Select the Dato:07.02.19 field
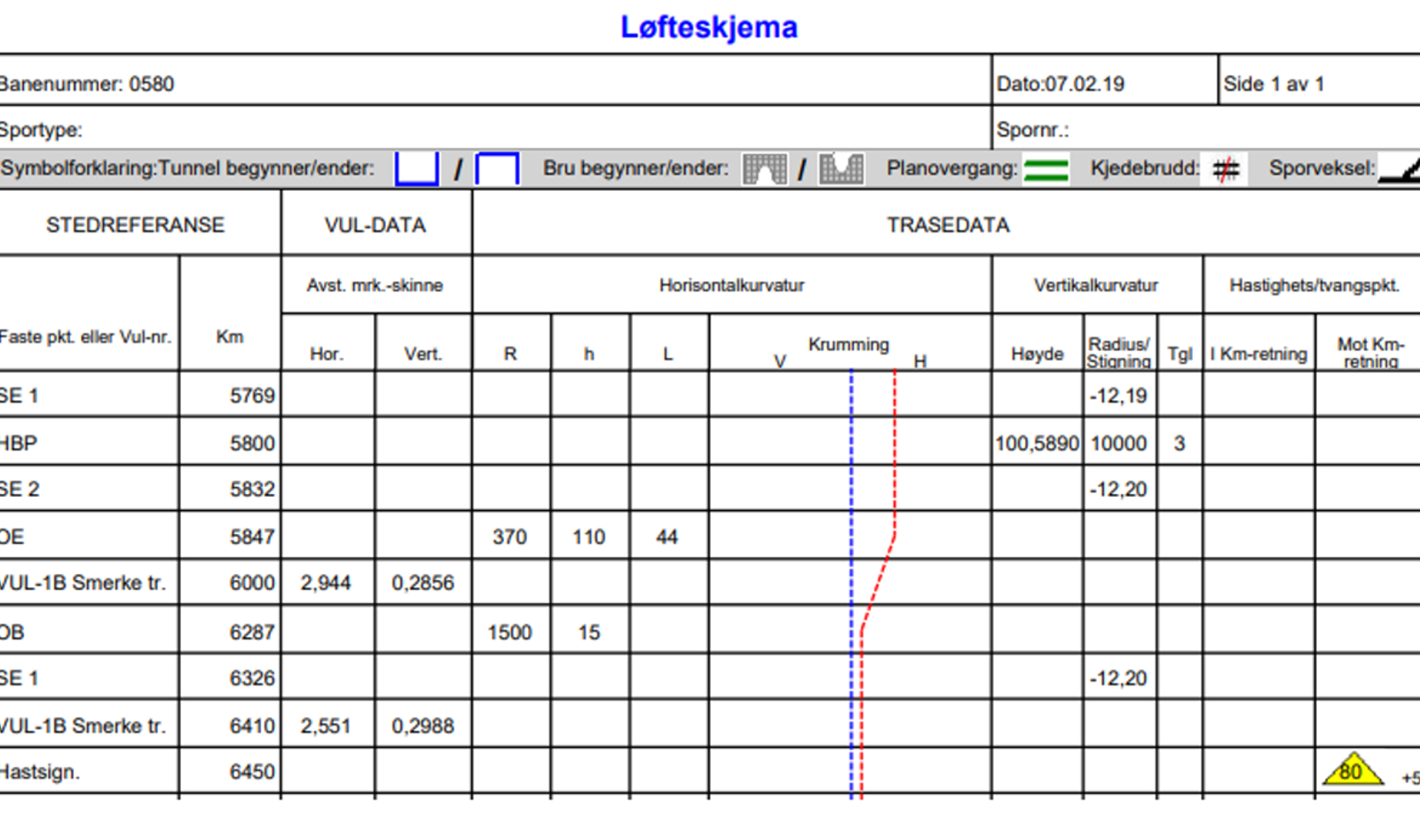 coord(1060,84)
